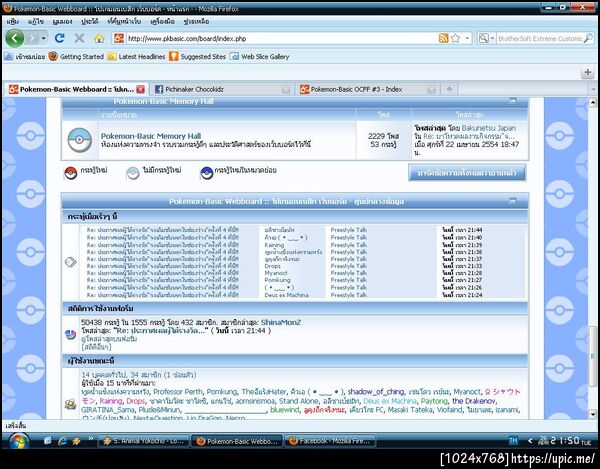The height and width of the screenshot is (469, 600).
Task: Click the first bookmark toolbar folder icon
Action: point(8,57)
